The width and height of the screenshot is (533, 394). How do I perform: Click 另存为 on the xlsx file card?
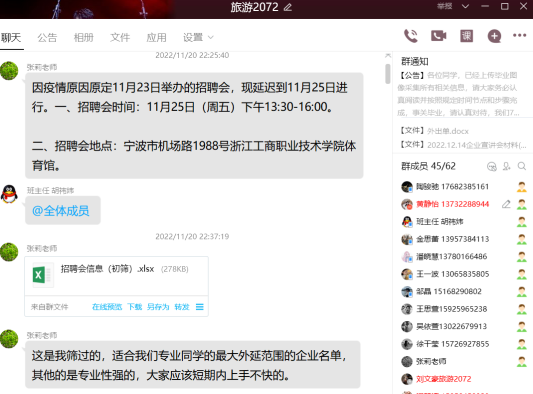tap(158, 307)
